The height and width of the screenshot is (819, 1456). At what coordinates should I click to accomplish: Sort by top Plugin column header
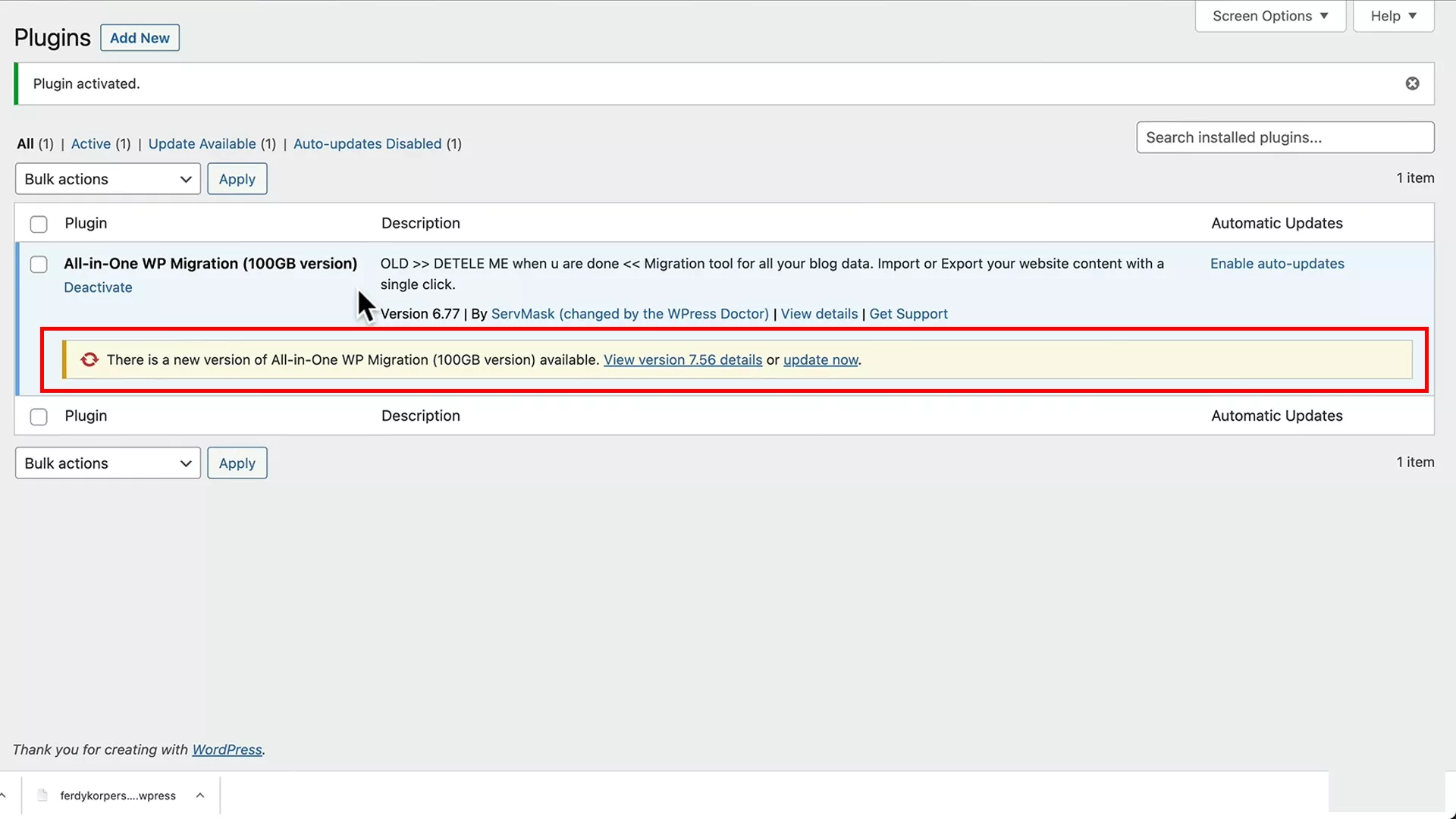tap(86, 223)
